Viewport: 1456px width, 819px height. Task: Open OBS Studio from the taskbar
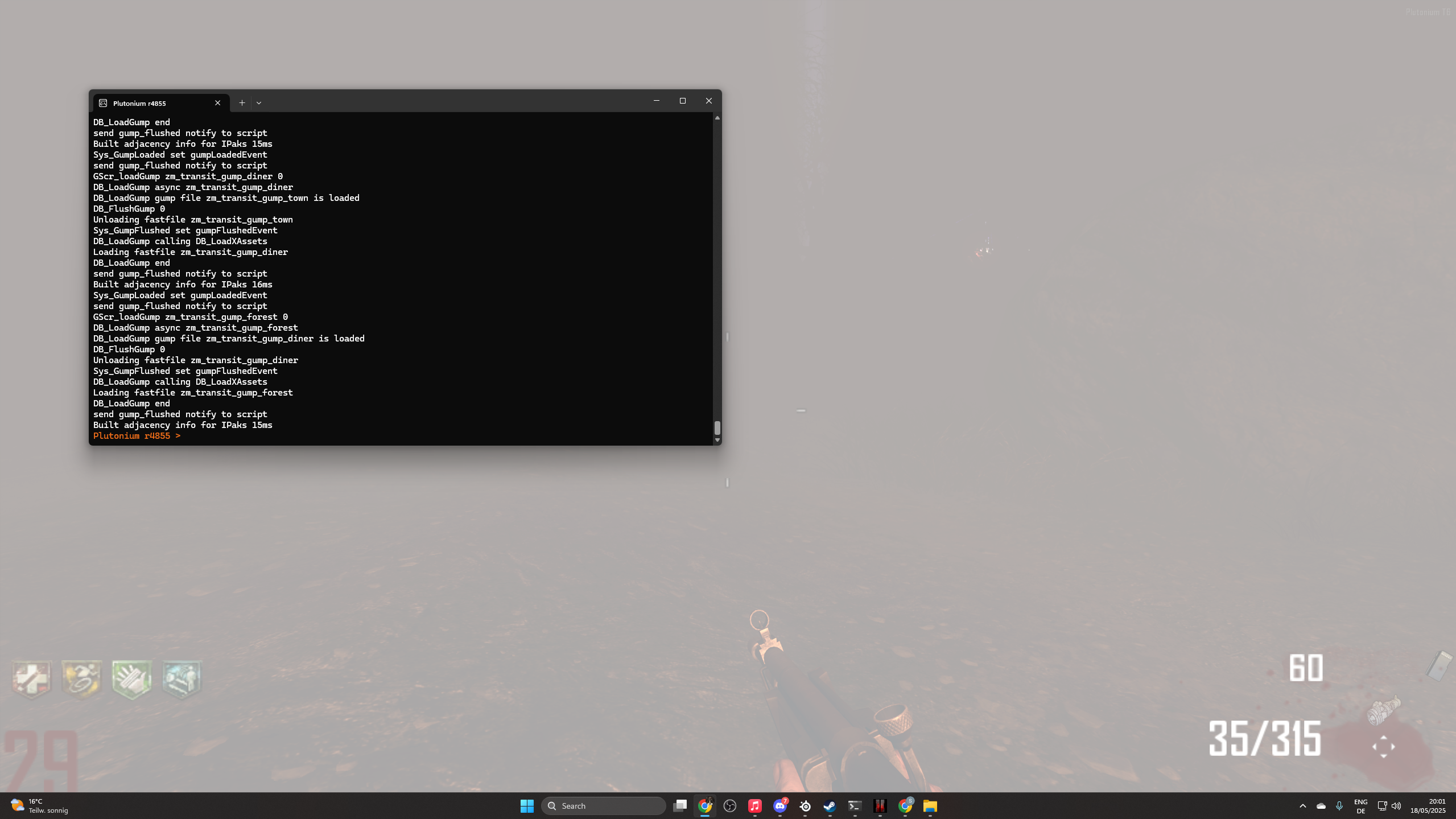pyautogui.click(x=730, y=806)
